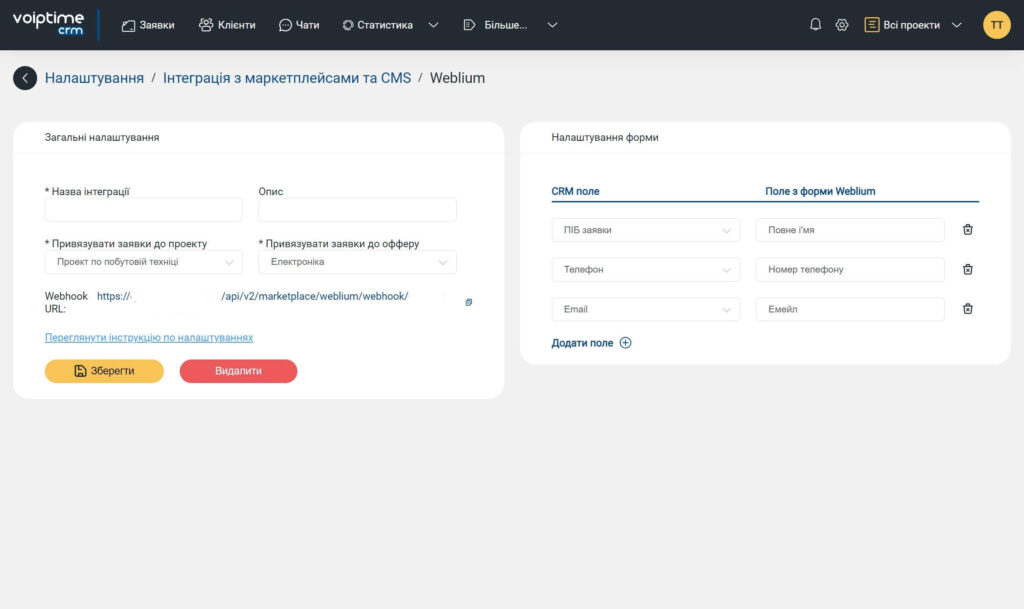Open the Email CRM field dropdown
The image size is (1024, 609).
(646, 309)
